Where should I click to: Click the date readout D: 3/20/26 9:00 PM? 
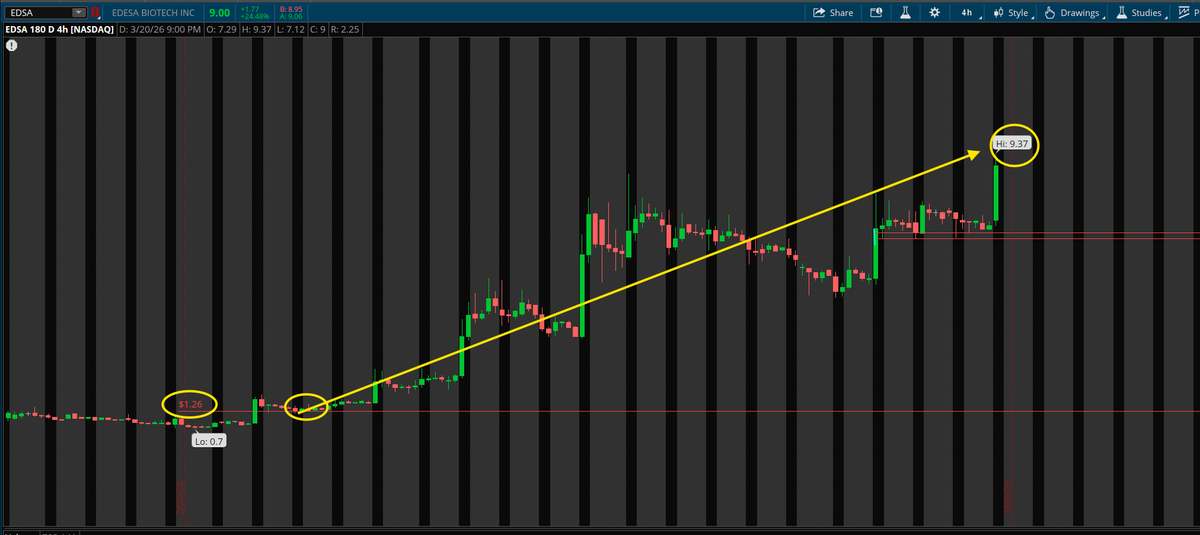point(161,30)
